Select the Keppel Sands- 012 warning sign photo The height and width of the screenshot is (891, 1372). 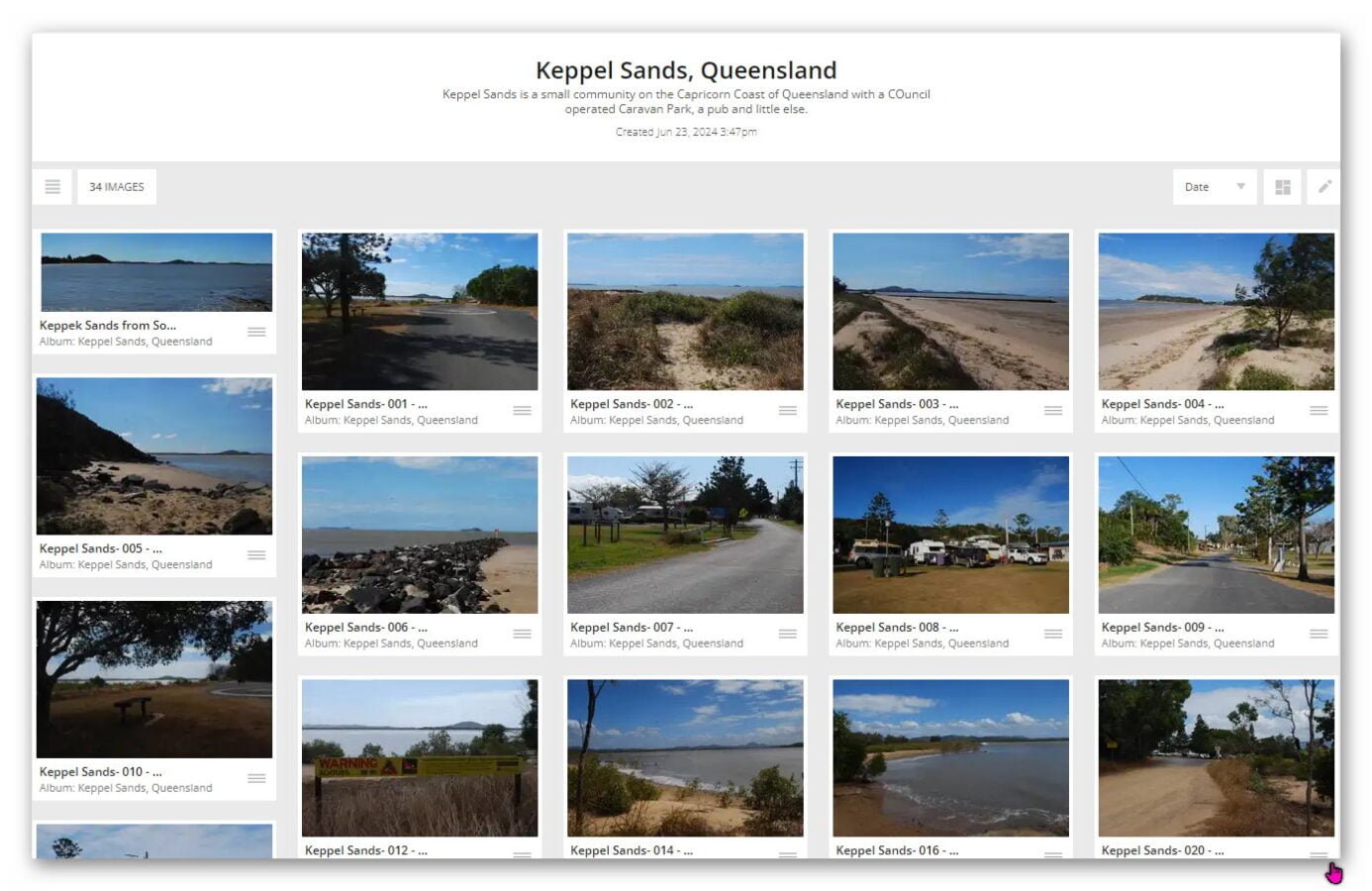tap(420, 757)
